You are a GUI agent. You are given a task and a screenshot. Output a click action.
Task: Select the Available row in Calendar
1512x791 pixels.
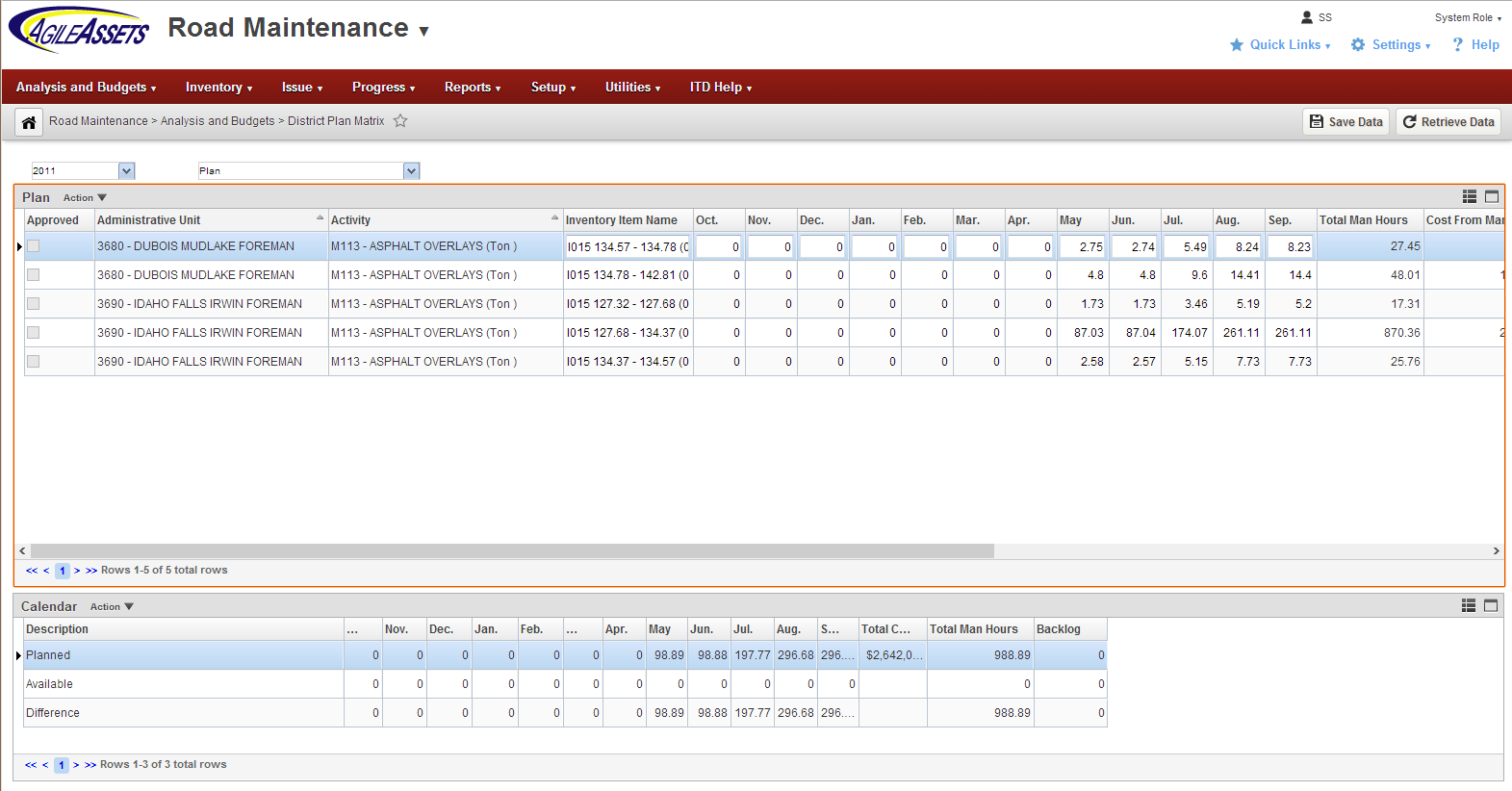[565, 684]
